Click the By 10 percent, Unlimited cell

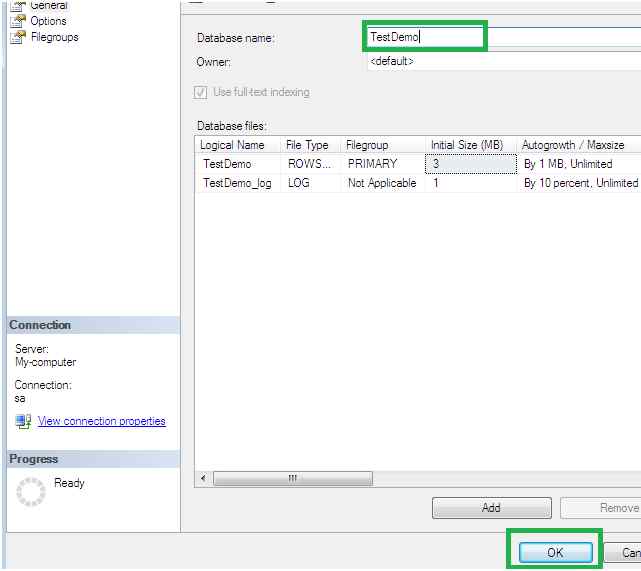pos(579,183)
